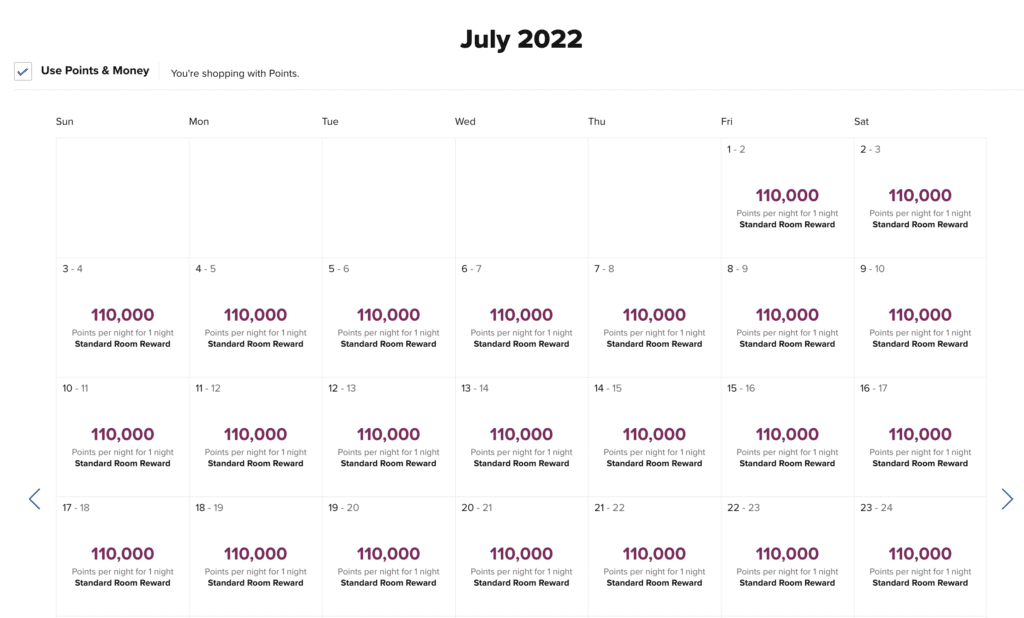The image size is (1024, 618).
Task: Click the You're shopping with Points text
Action: [238, 73]
